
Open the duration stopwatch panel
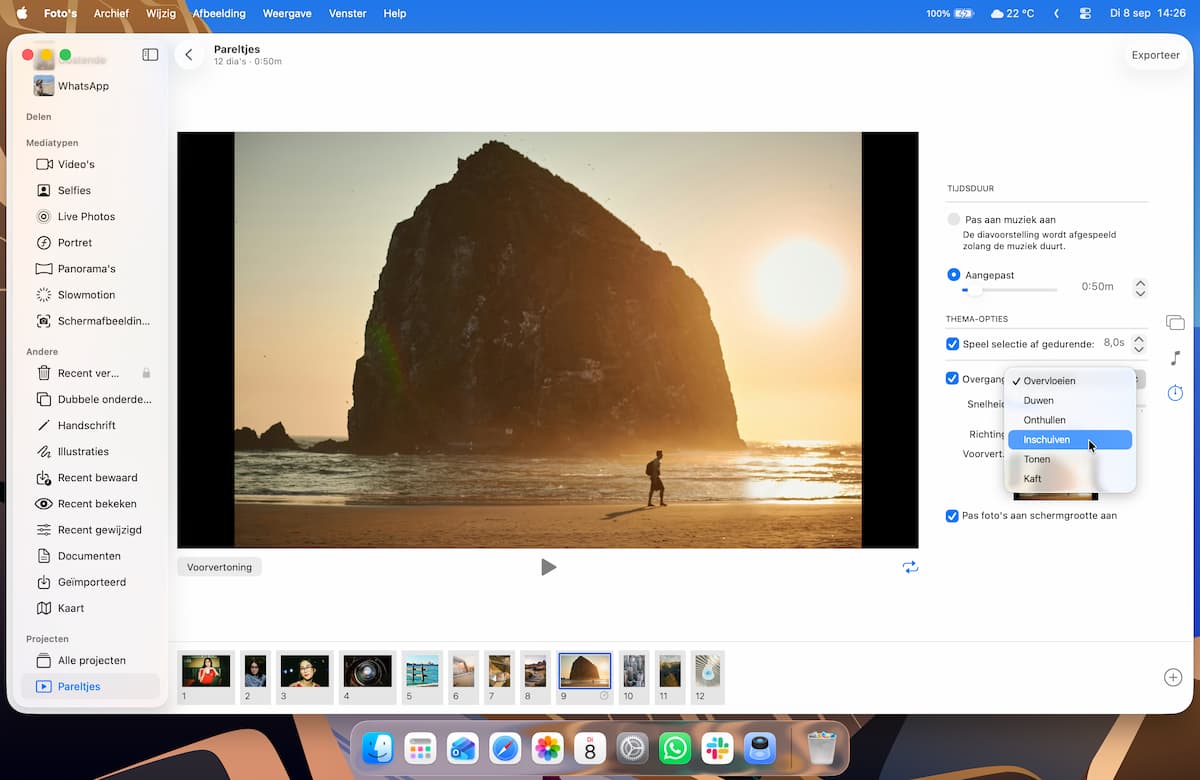pos(1175,393)
